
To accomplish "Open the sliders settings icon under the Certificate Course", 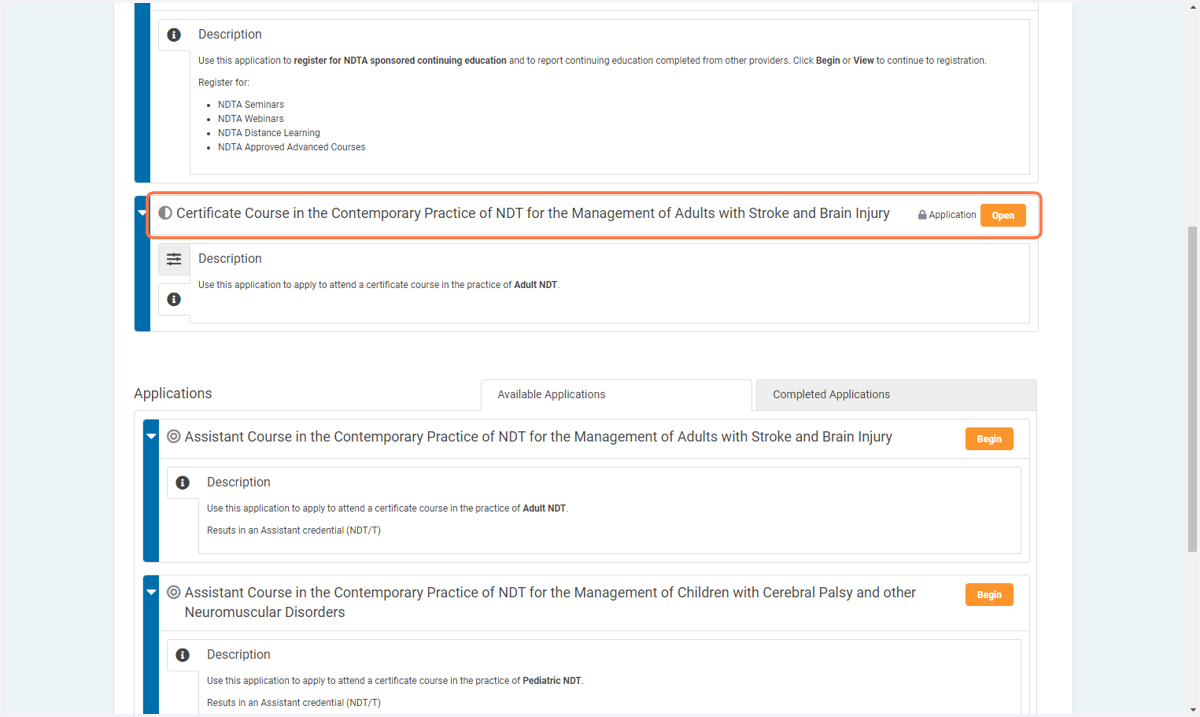I will click(x=174, y=259).
